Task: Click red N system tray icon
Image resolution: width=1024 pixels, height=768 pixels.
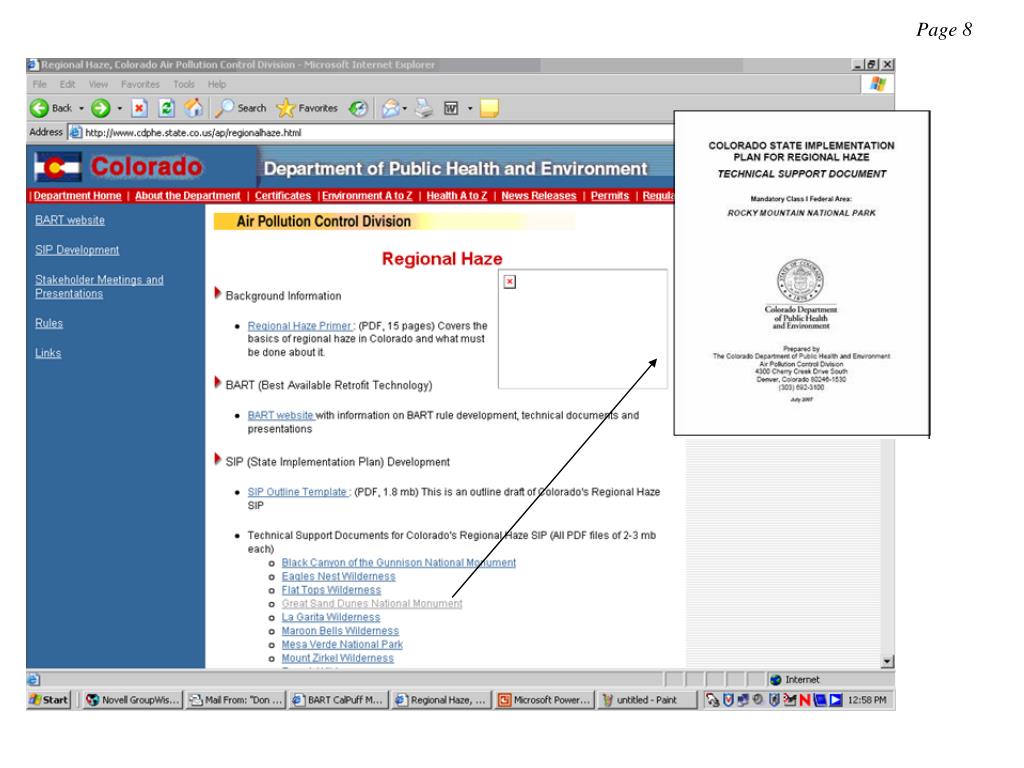Action: 805,700
